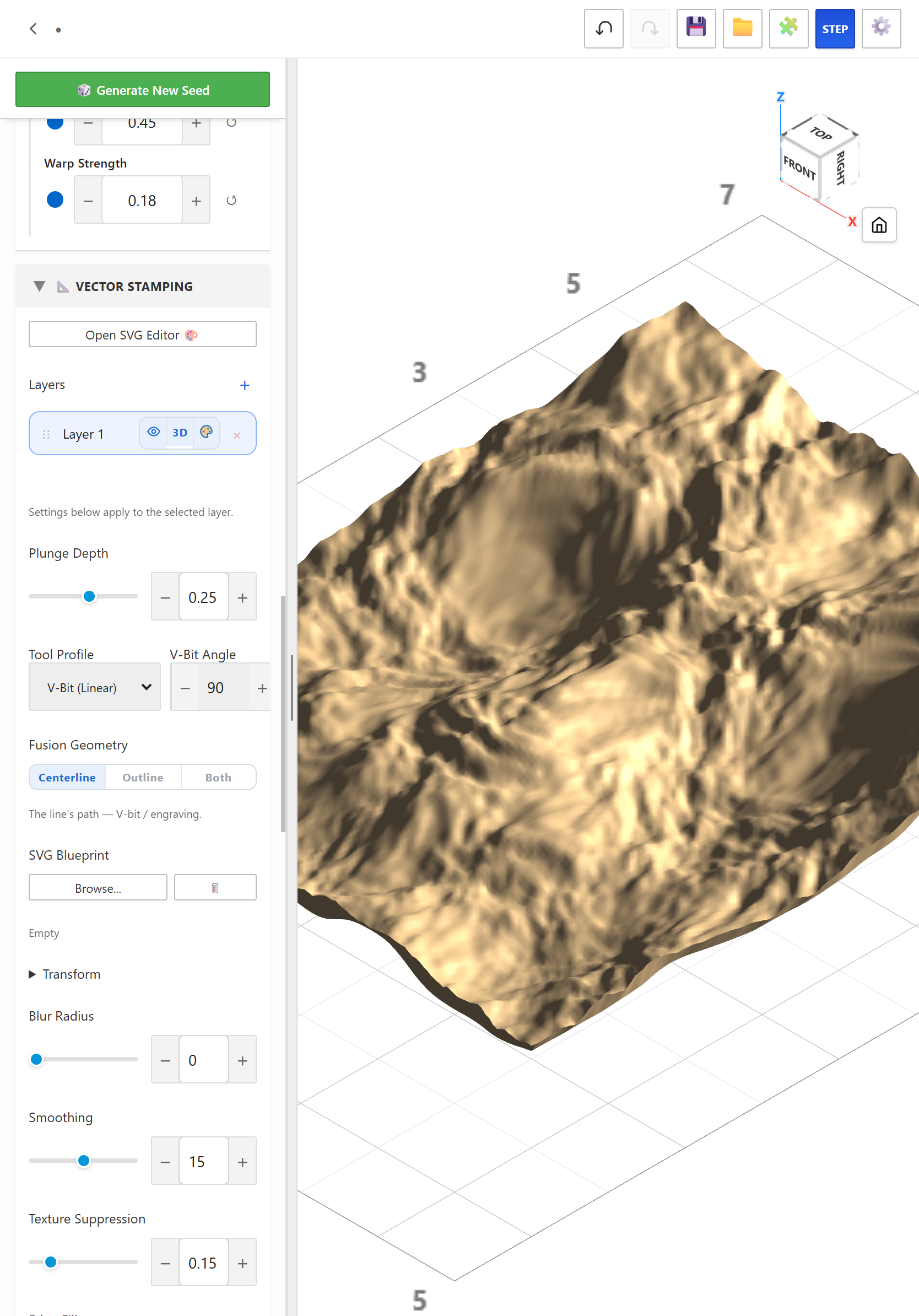Select Centerline fusion geometry
This screenshot has width=919, height=1316.
click(67, 777)
